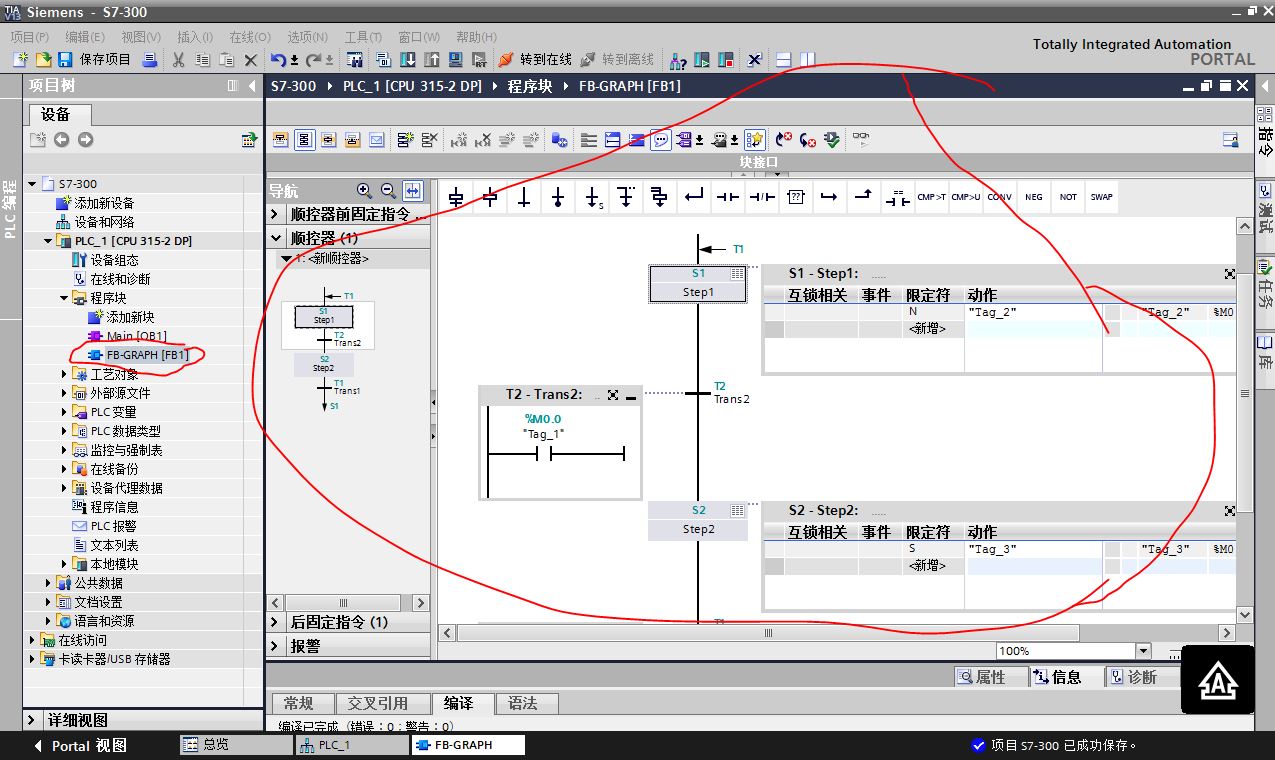Image resolution: width=1275 pixels, height=760 pixels.
Task: Toggle fit-width sync icon in navigation header
Action: coord(413,190)
